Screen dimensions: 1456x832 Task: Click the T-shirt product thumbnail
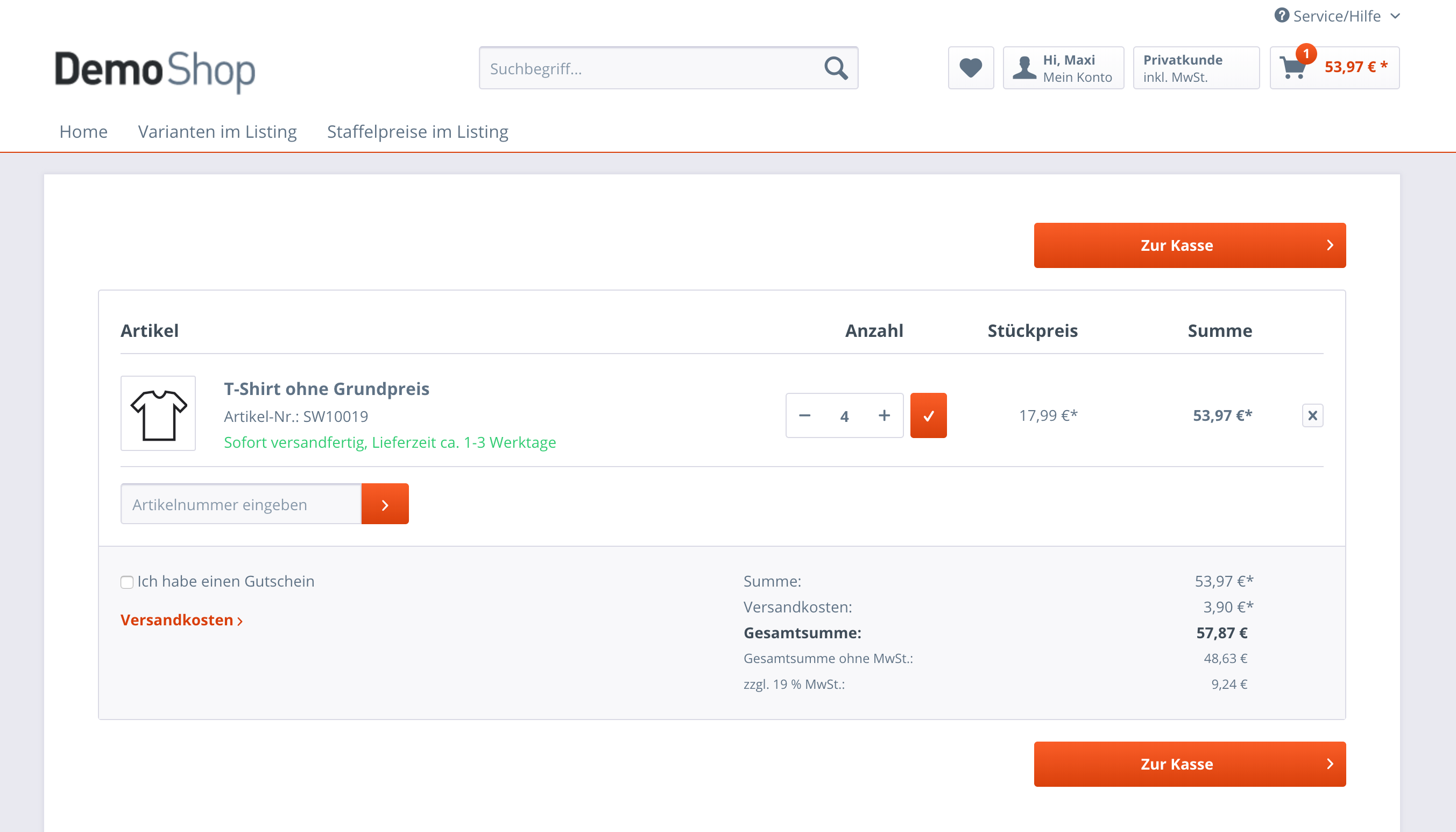pos(158,413)
